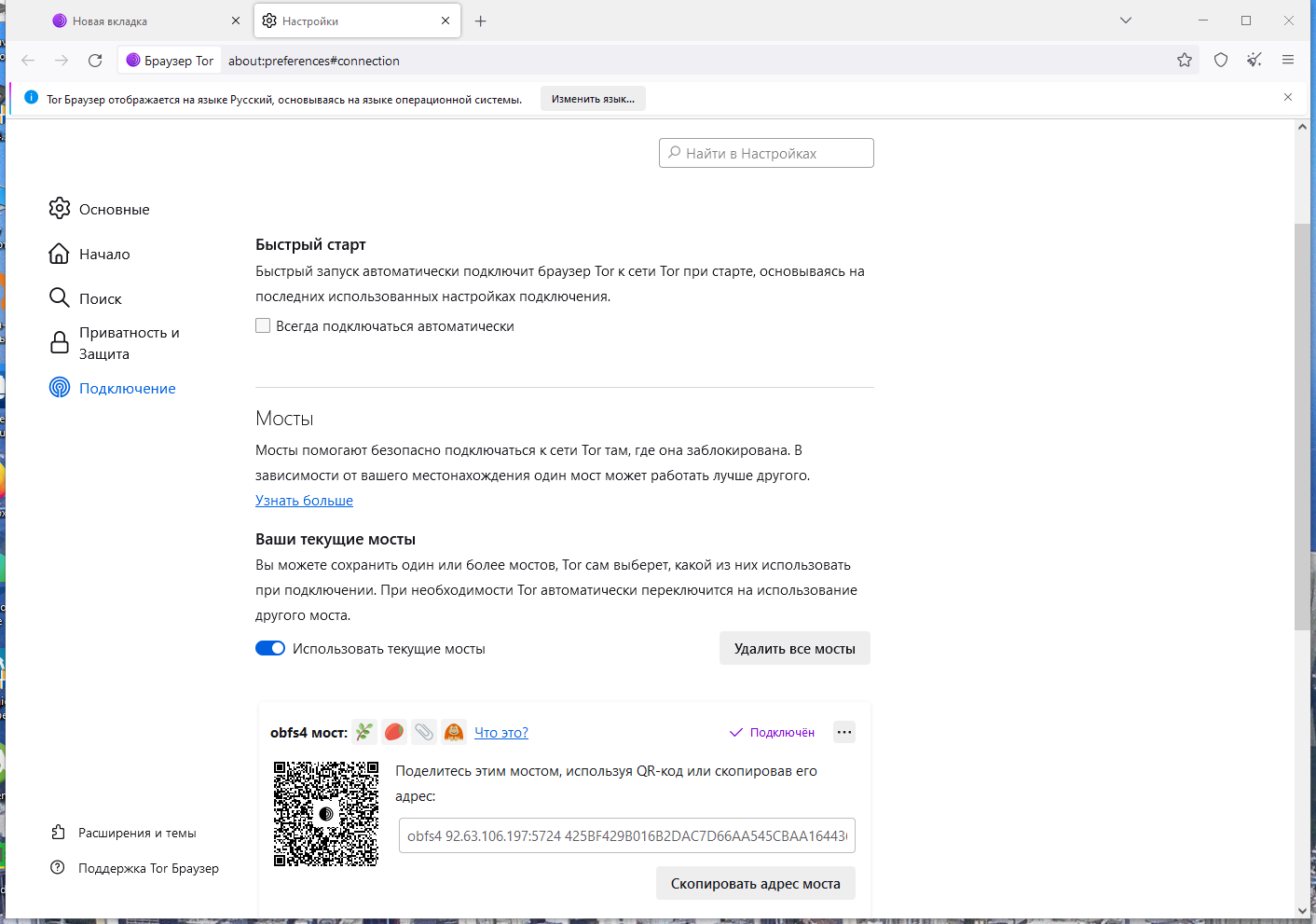Open the Подключение settings section
The image size is (1316, 924).
click(x=113, y=388)
